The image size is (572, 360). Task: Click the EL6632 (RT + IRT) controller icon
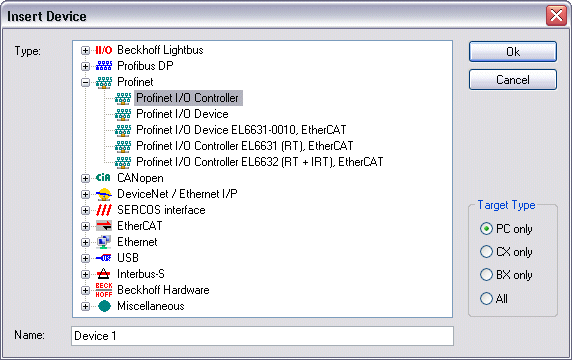point(123,162)
